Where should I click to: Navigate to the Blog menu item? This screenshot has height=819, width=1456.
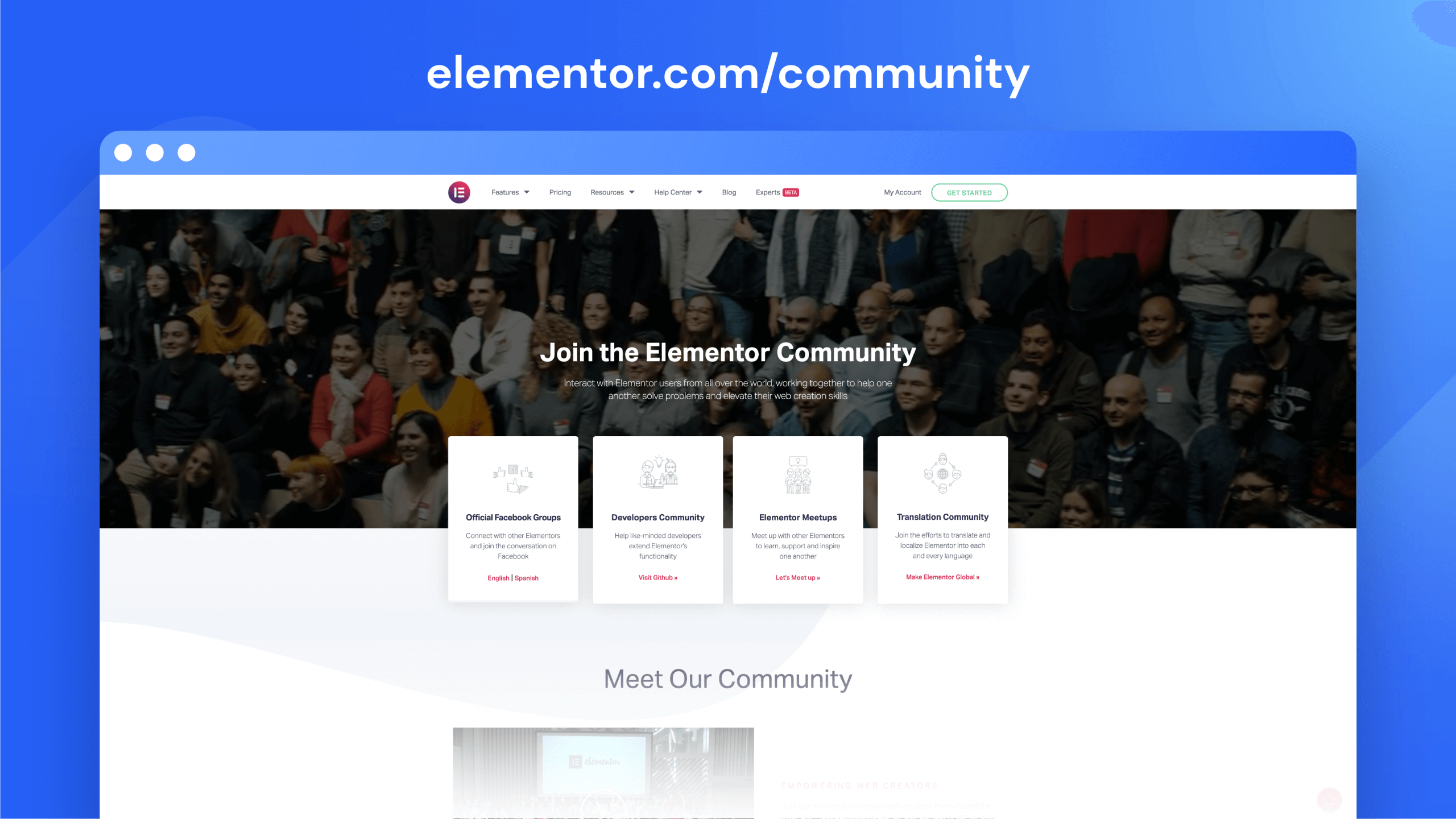coord(729,192)
